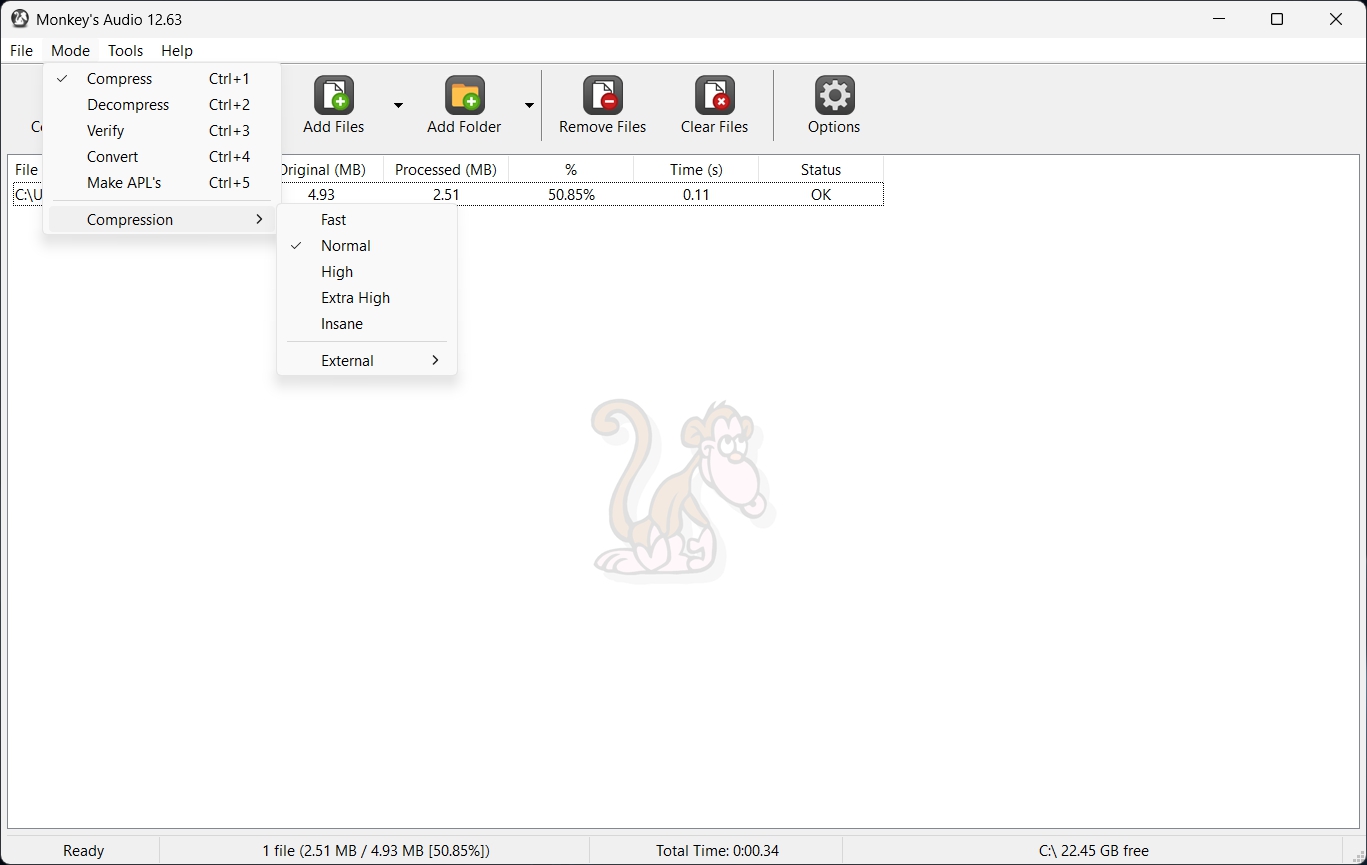The height and width of the screenshot is (865, 1367).
Task: Expand the External compression submenu
Action: click(x=367, y=361)
